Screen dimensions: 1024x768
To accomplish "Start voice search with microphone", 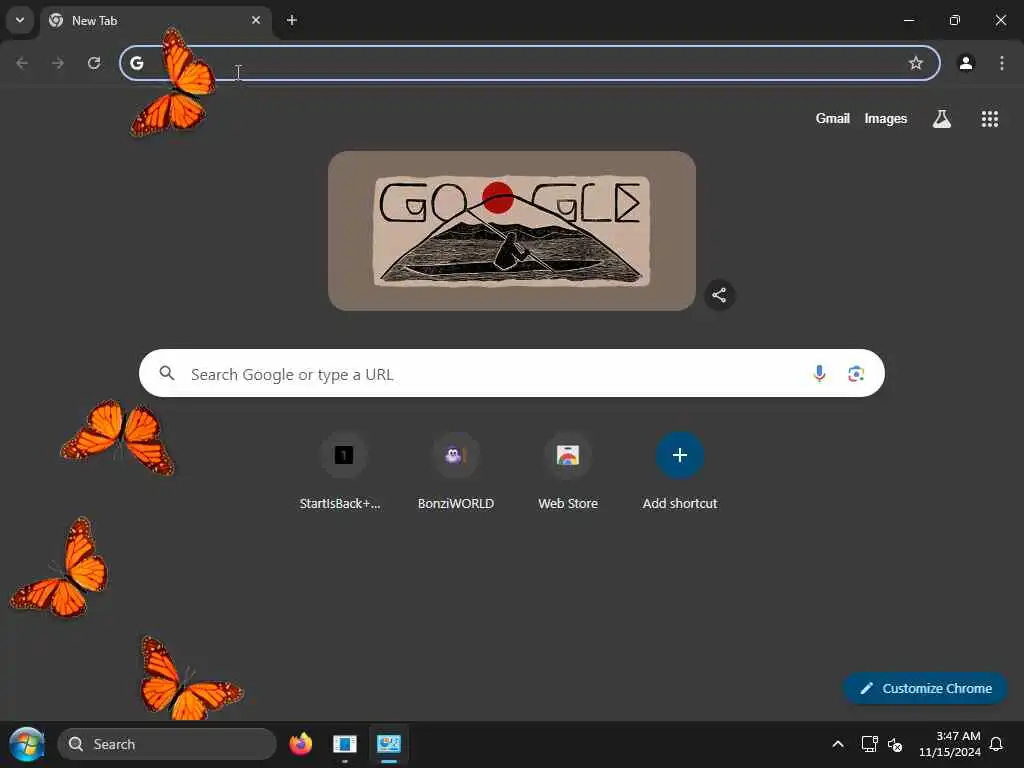I will click(819, 373).
